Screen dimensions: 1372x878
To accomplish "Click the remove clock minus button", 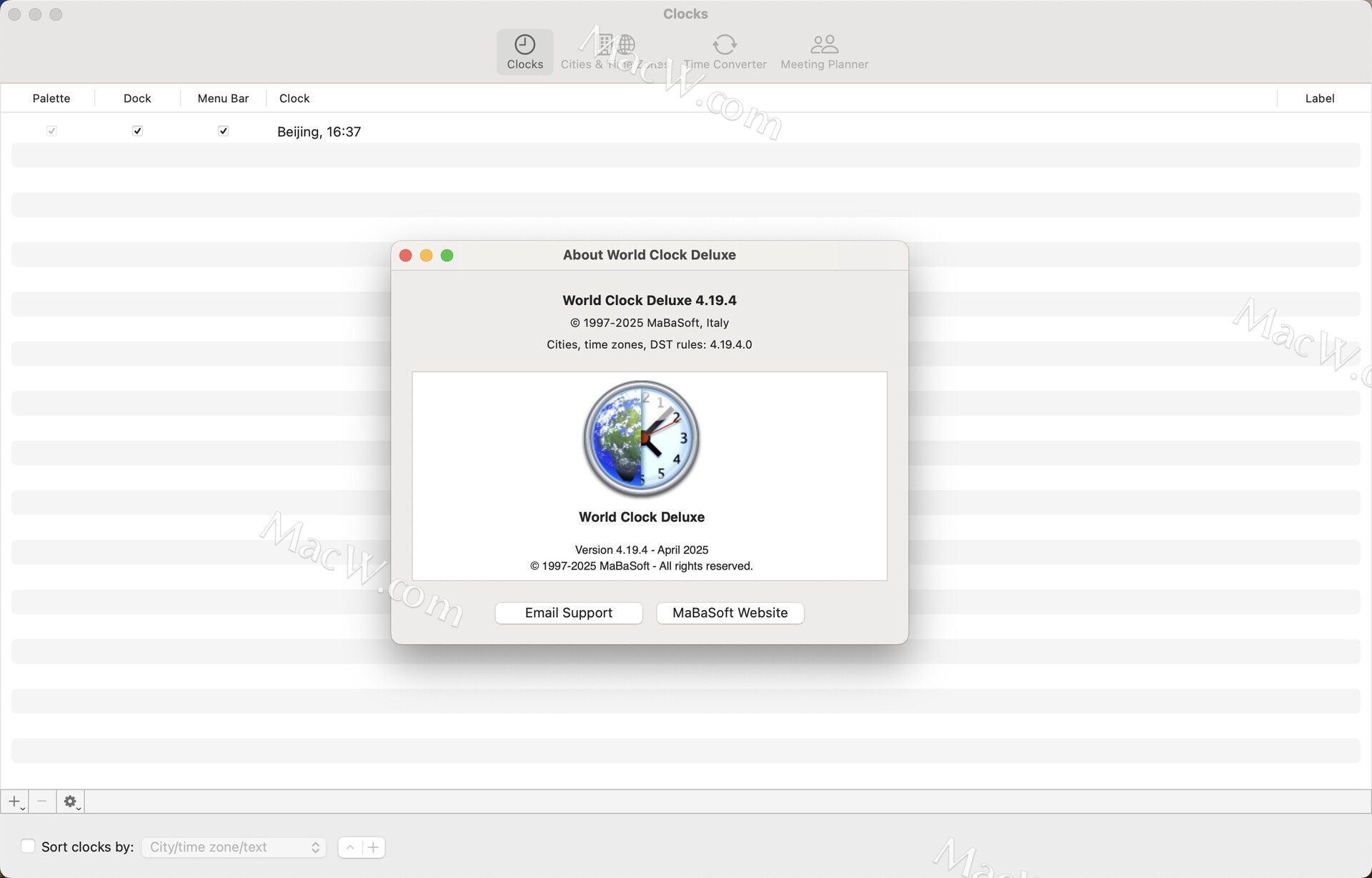I will [42, 802].
